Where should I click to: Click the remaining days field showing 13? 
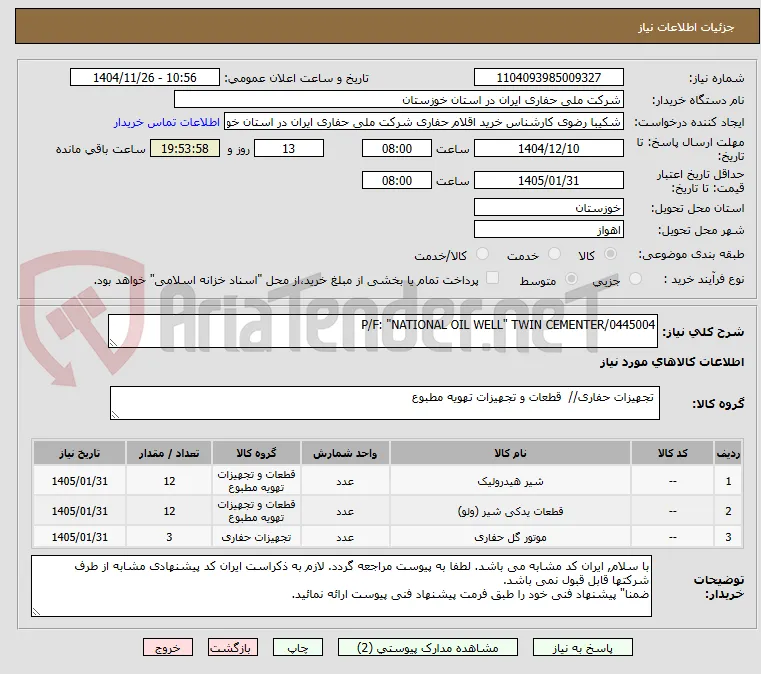point(289,148)
